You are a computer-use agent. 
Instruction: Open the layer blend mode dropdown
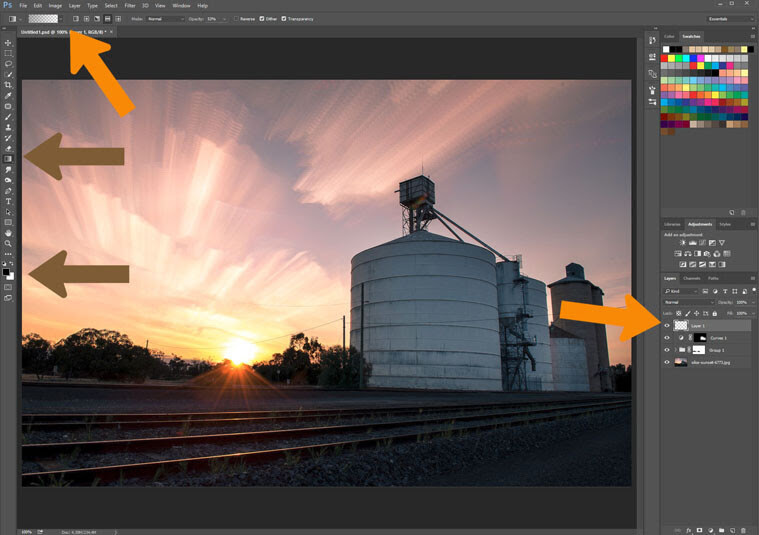[x=688, y=302]
